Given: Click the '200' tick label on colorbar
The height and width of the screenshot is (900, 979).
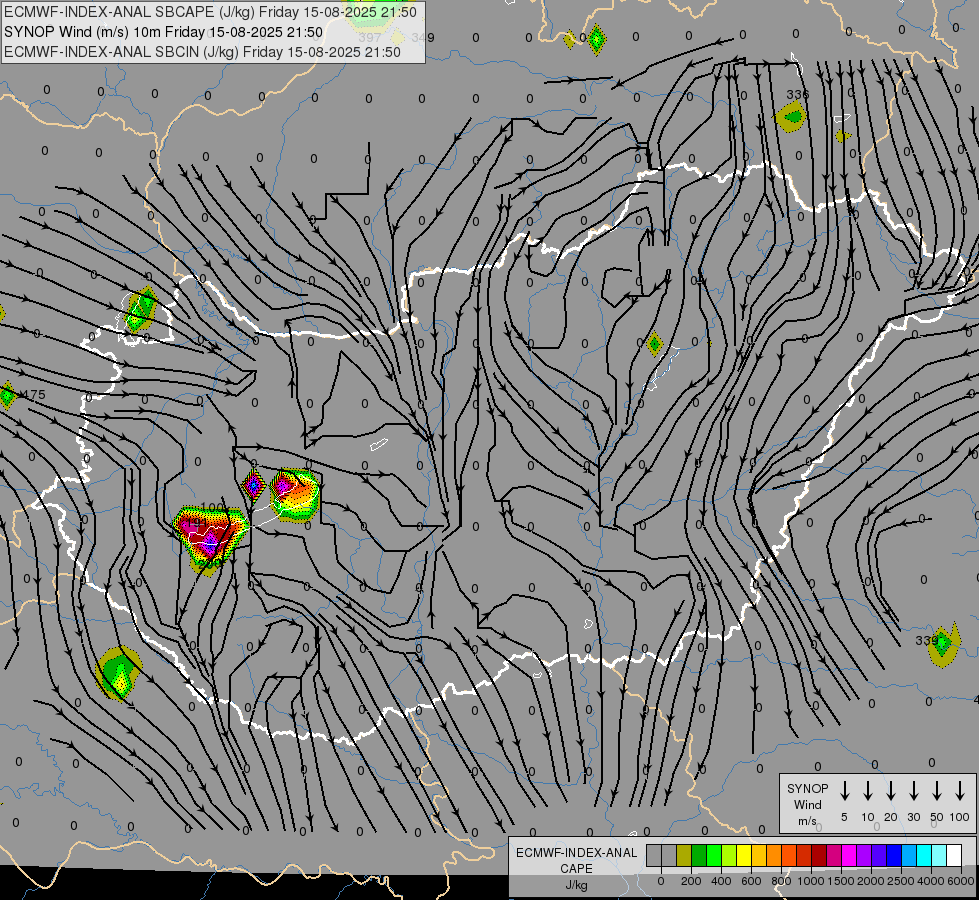Looking at the screenshot, I should (691, 881).
